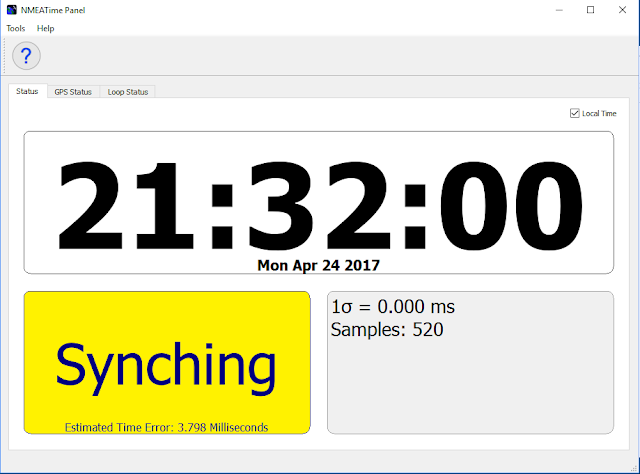Maximize the NMEATime Panel window
Viewport: 640px width, 474px height.
pyautogui.click(x=590, y=10)
